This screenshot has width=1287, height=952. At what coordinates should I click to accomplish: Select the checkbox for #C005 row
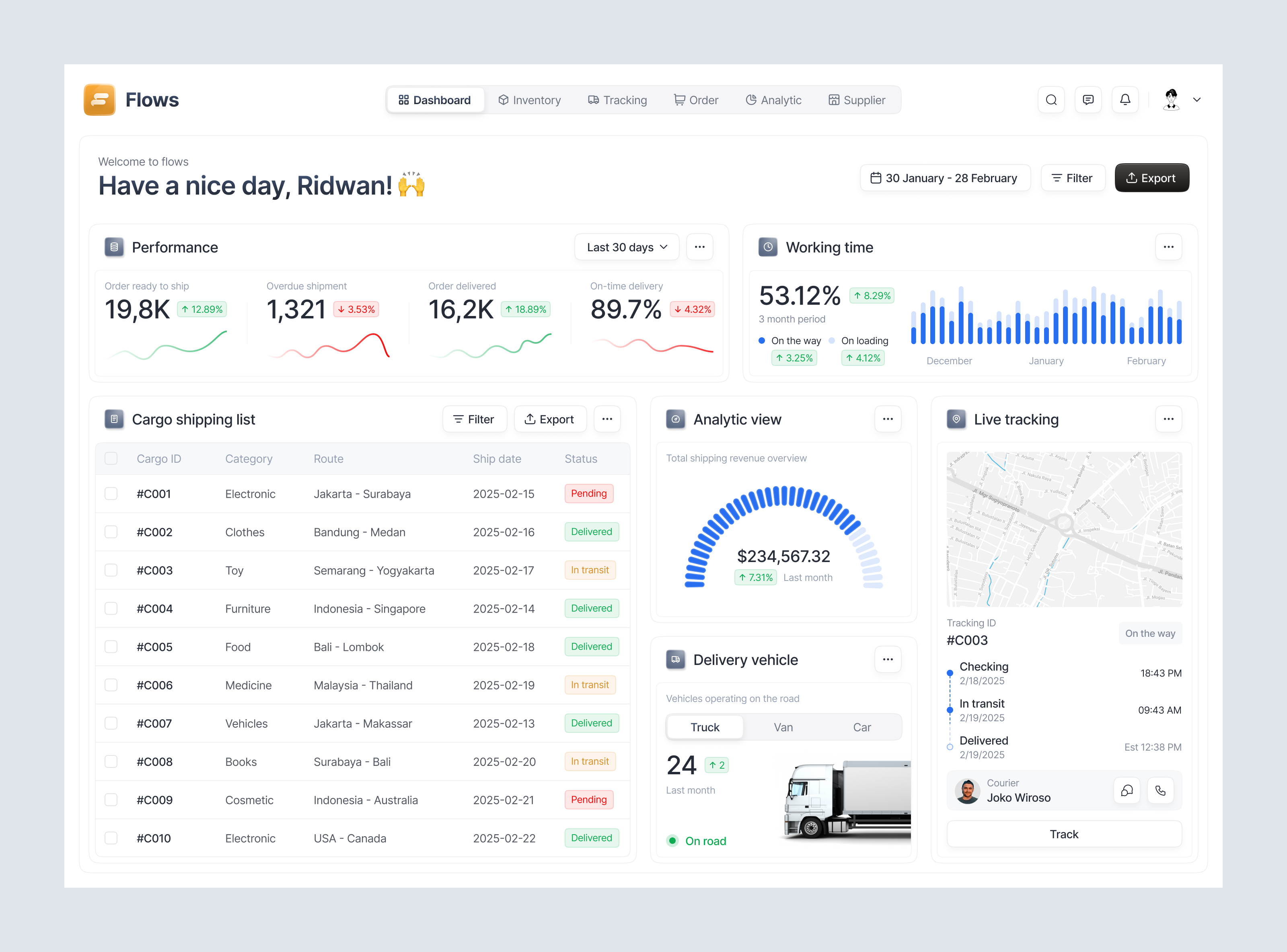click(x=111, y=646)
